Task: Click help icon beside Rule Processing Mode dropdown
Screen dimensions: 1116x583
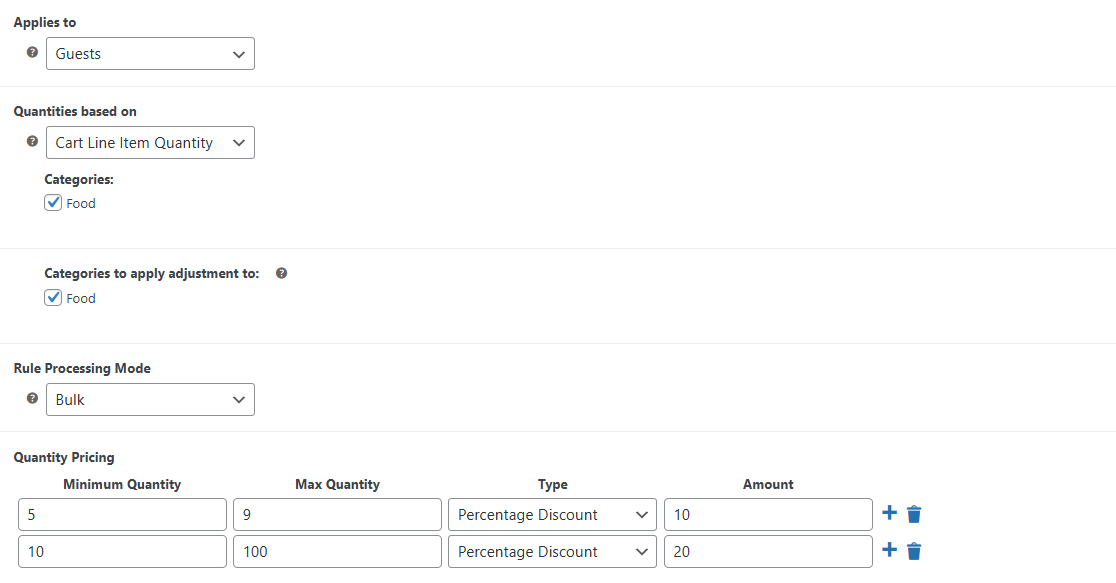Action: pos(32,398)
